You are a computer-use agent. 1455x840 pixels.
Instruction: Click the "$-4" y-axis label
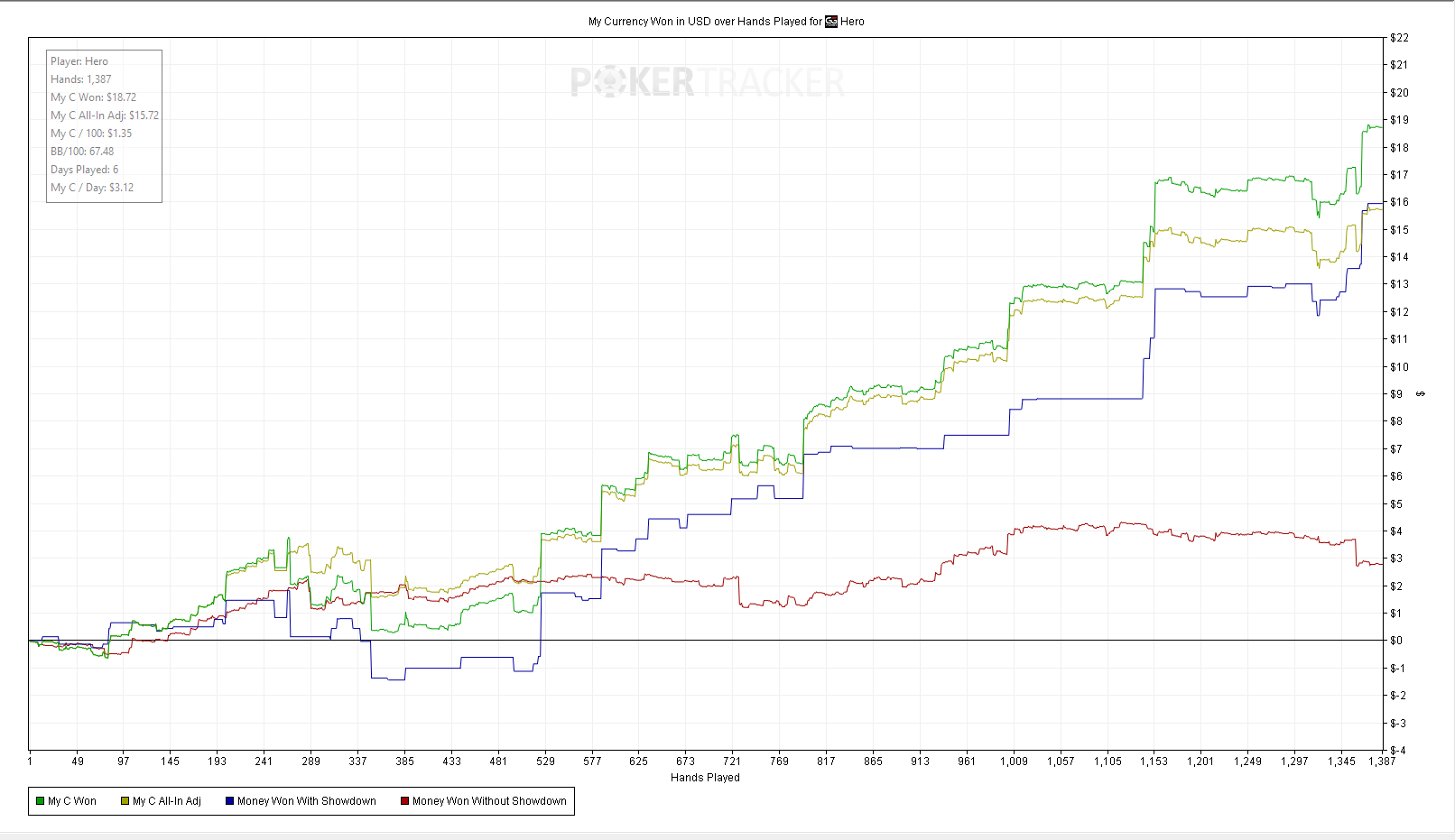coord(1397,751)
